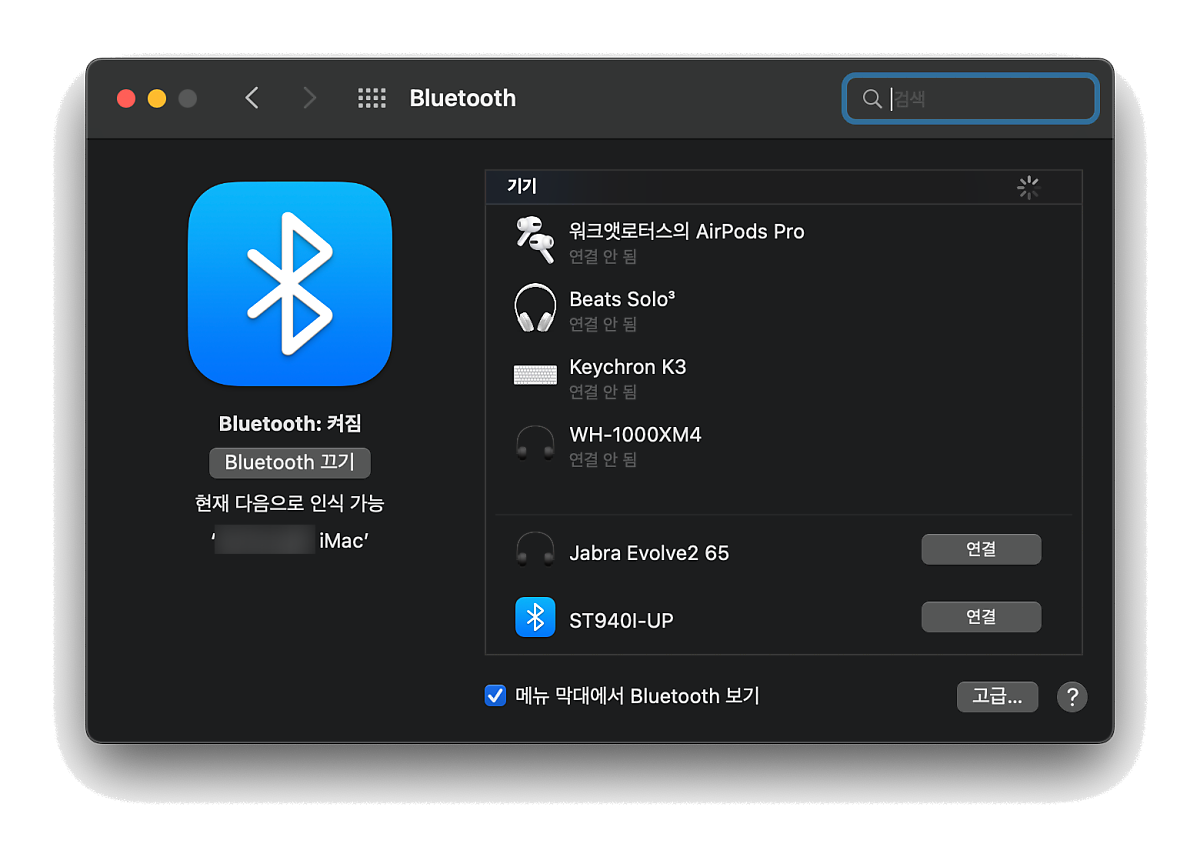
Task: Click the Beats Solo³ headphones icon
Action: (535, 307)
